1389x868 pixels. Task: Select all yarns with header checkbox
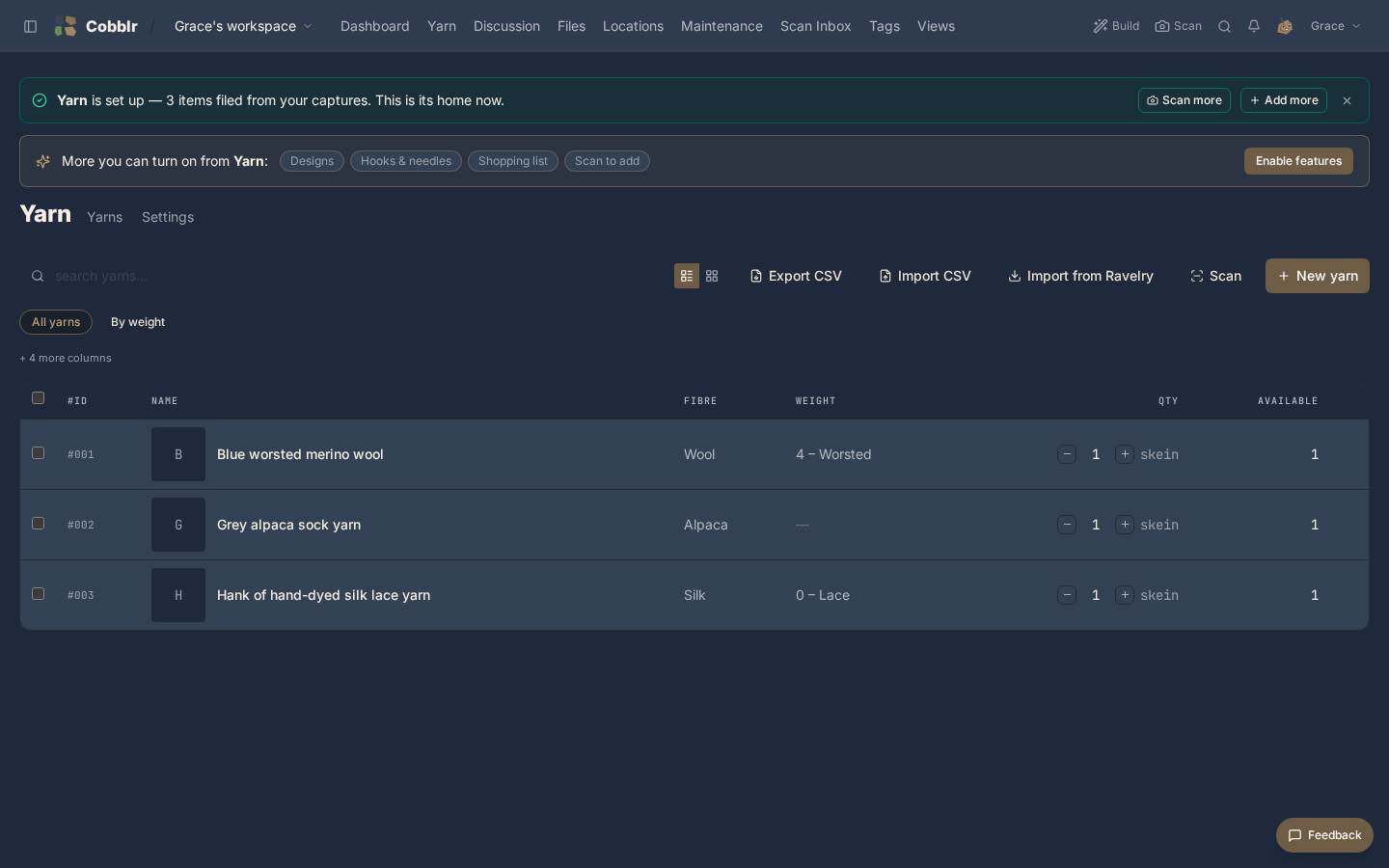[39, 397]
